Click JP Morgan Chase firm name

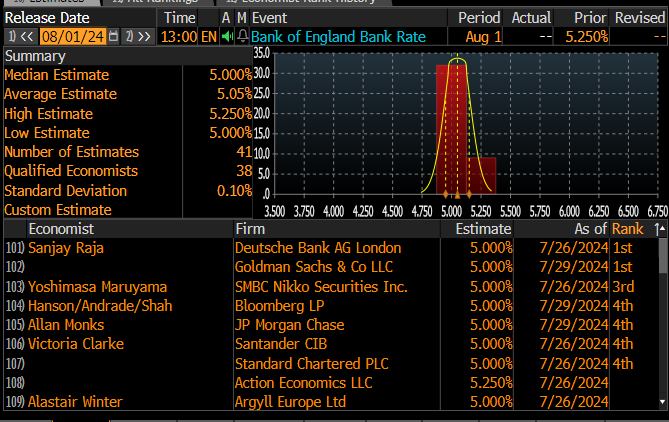pyautogui.click(x=290, y=325)
